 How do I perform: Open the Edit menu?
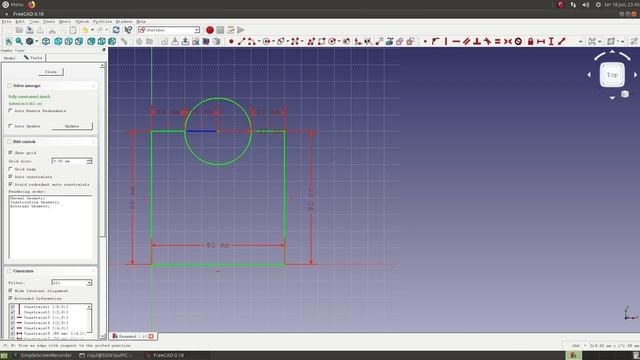click(20, 22)
